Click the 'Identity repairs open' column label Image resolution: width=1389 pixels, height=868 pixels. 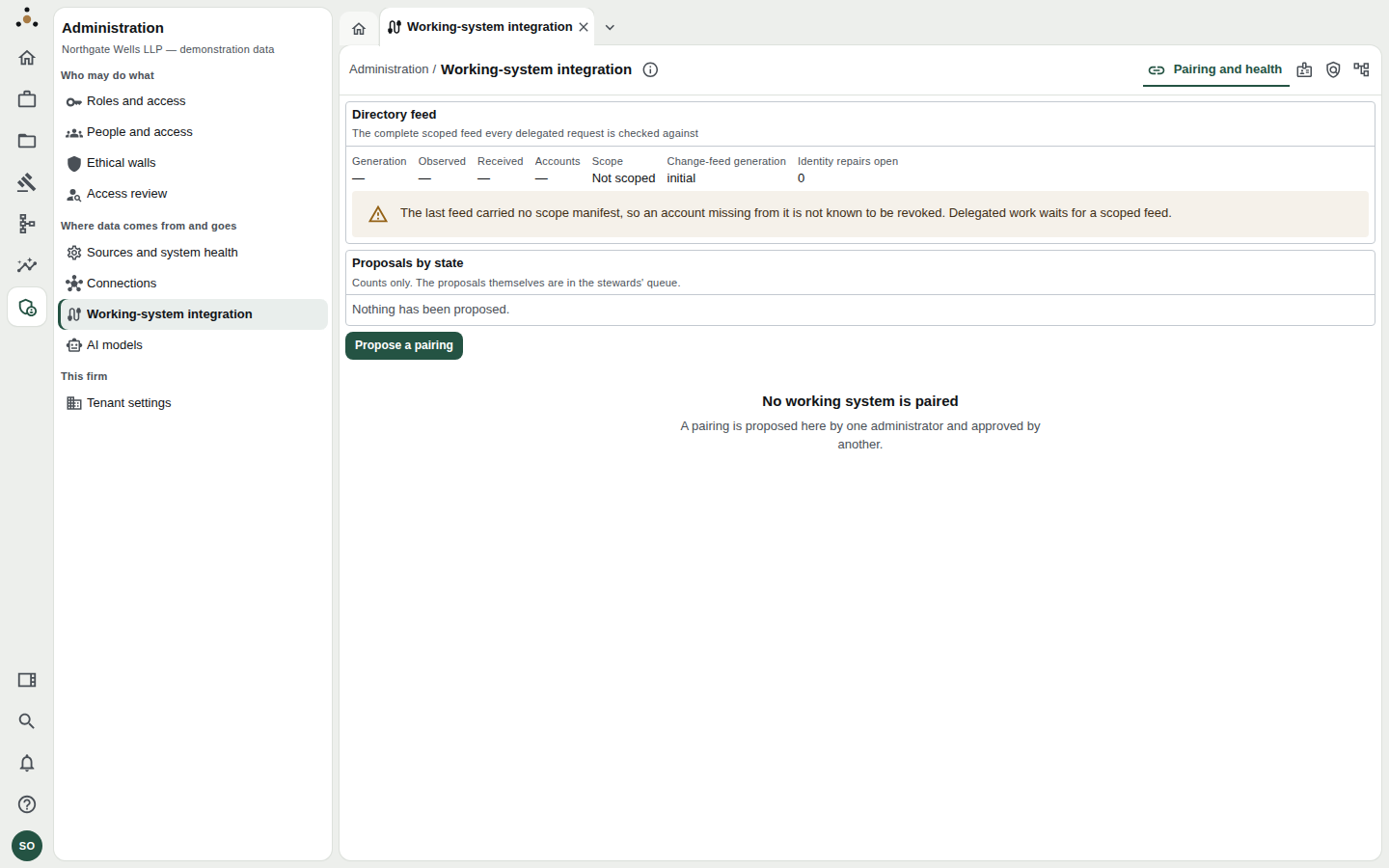(848, 161)
